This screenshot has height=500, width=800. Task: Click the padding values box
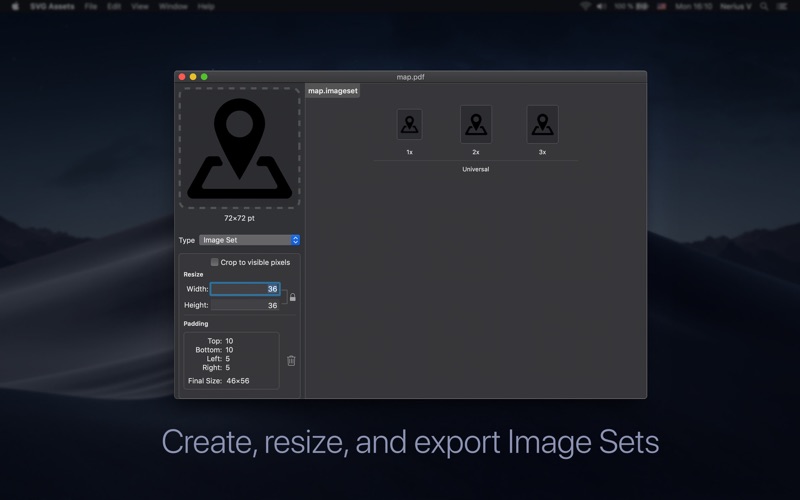pyautogui.click(x=231, y=360)
